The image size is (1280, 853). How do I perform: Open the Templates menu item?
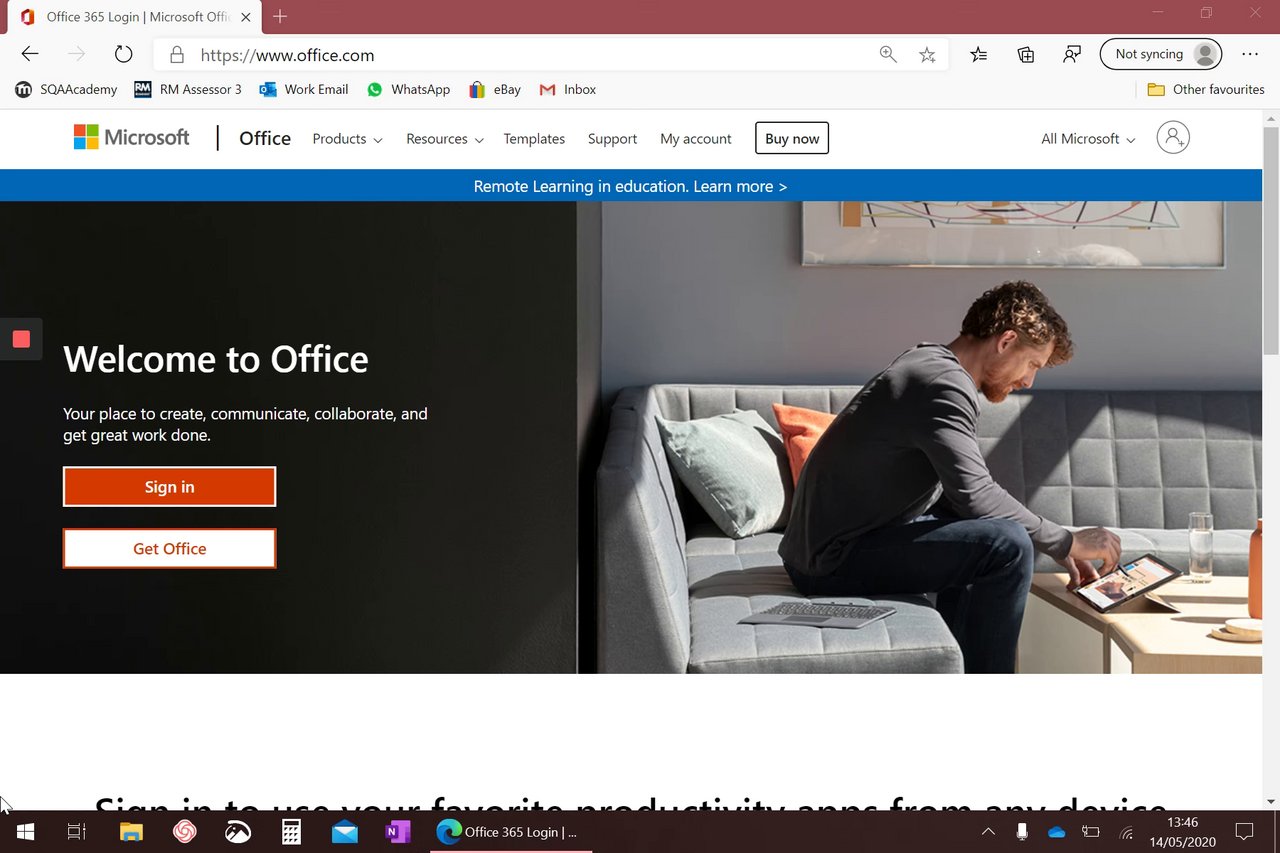[534, 139]
